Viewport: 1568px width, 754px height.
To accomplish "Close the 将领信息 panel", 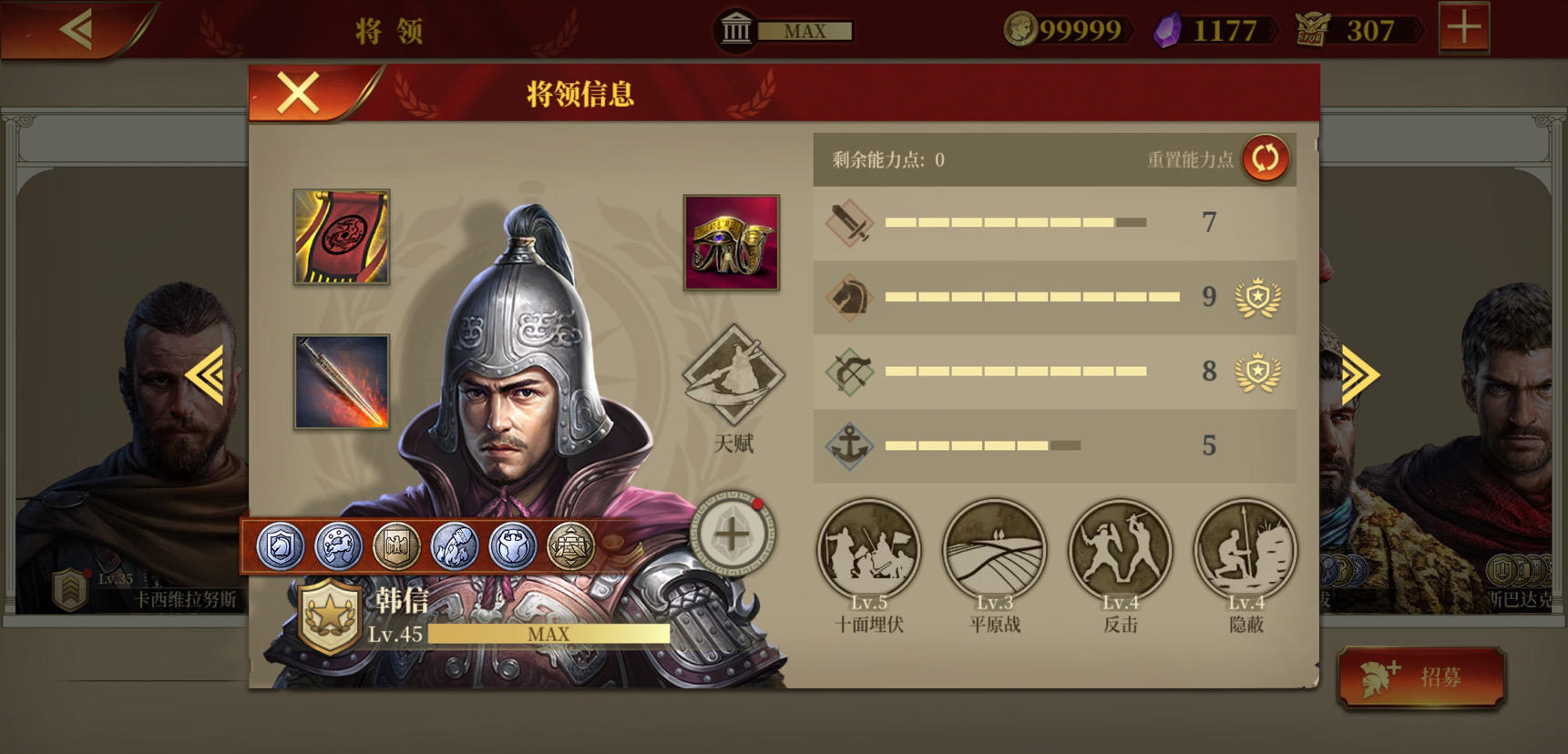I will (298, 93).
